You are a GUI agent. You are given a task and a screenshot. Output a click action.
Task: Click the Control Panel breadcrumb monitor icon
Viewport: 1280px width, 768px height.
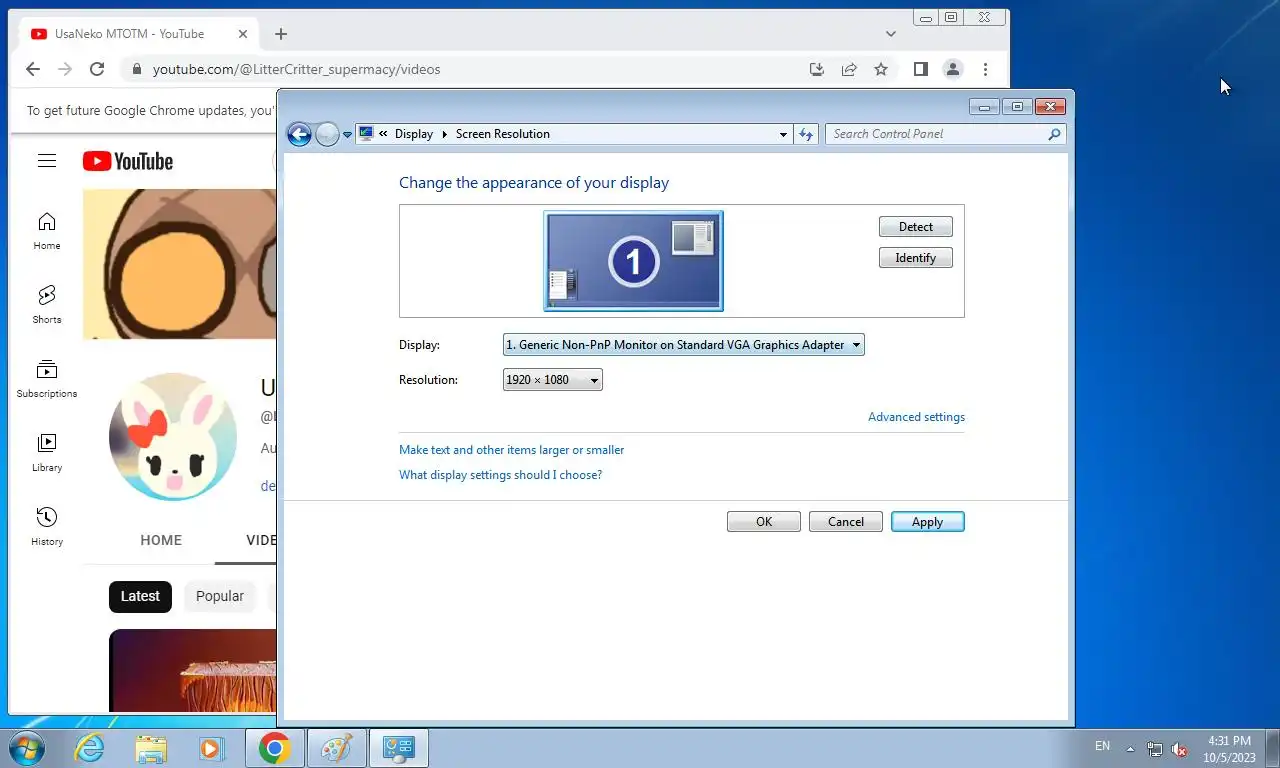366,134
